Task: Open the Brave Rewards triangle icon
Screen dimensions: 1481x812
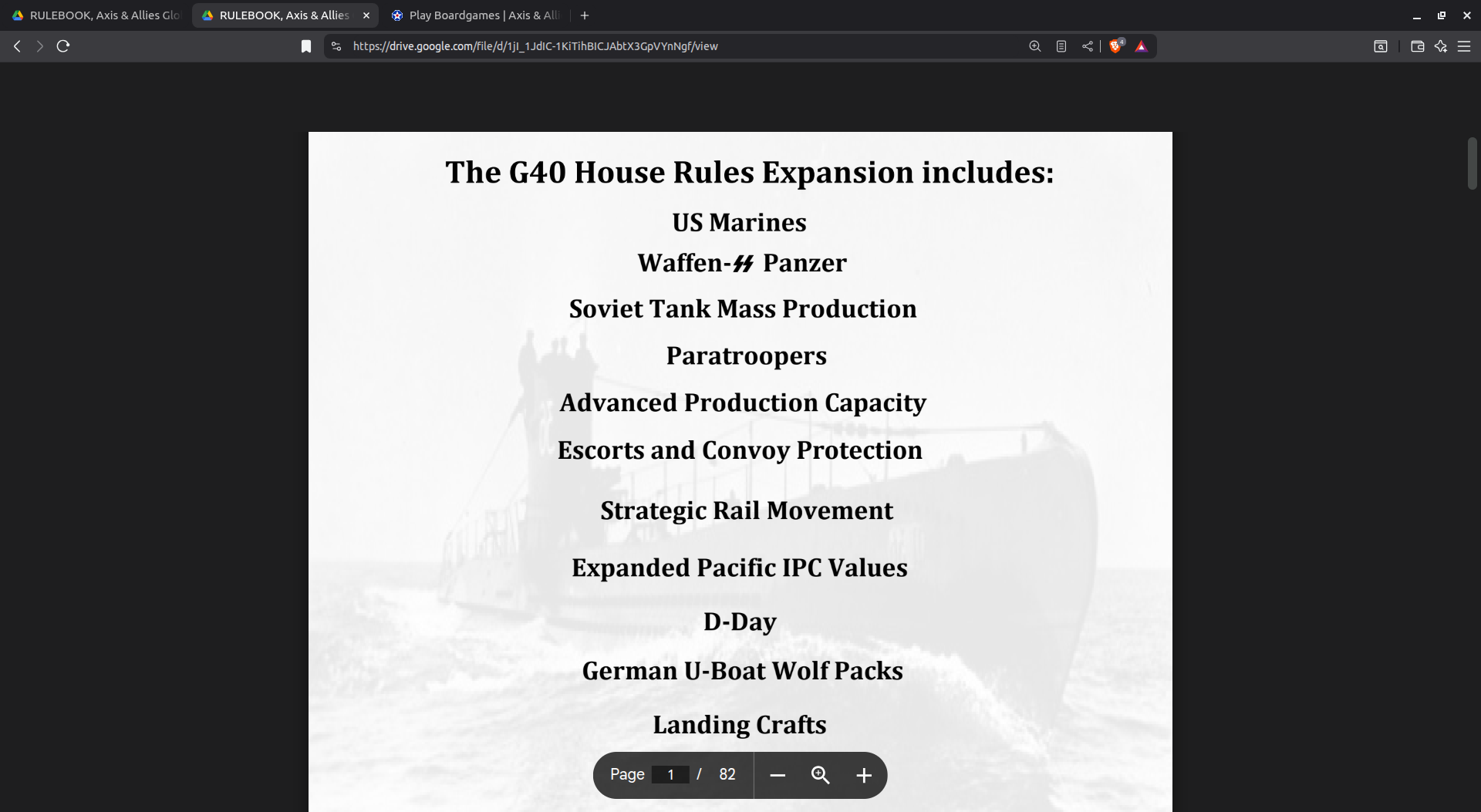Action: pyautogui.click(x=1142, y=46)
